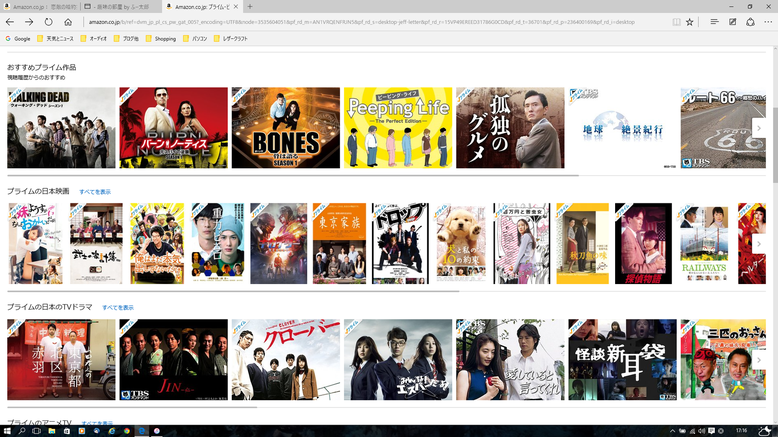Viewport: 778px width, 437px height.
Task: Open the Peeping Life thumbnail
Action: [398, 128]
